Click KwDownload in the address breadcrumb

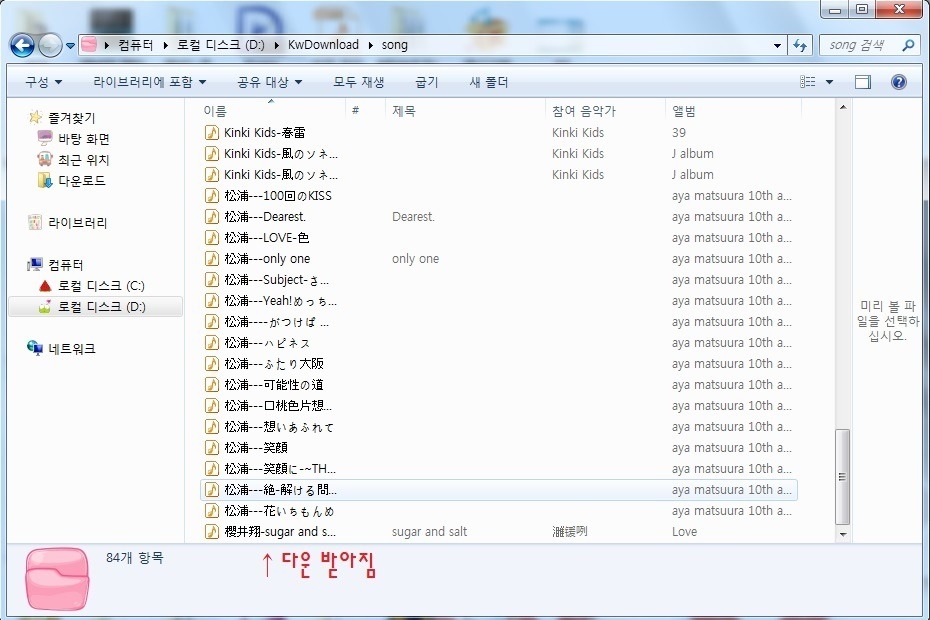tap(323, 45)
